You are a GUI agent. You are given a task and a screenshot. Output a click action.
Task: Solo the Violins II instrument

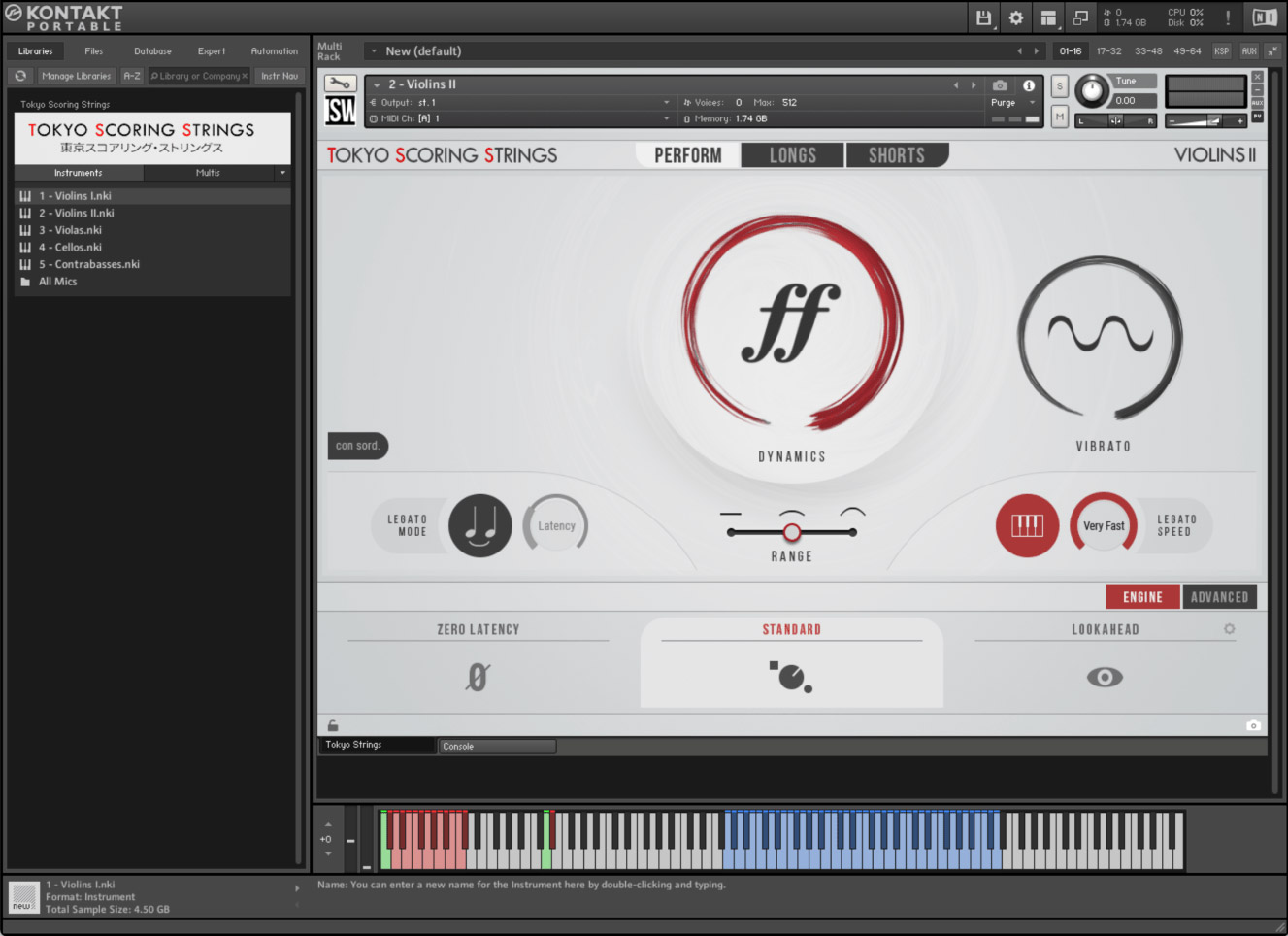coord(1058,84)
